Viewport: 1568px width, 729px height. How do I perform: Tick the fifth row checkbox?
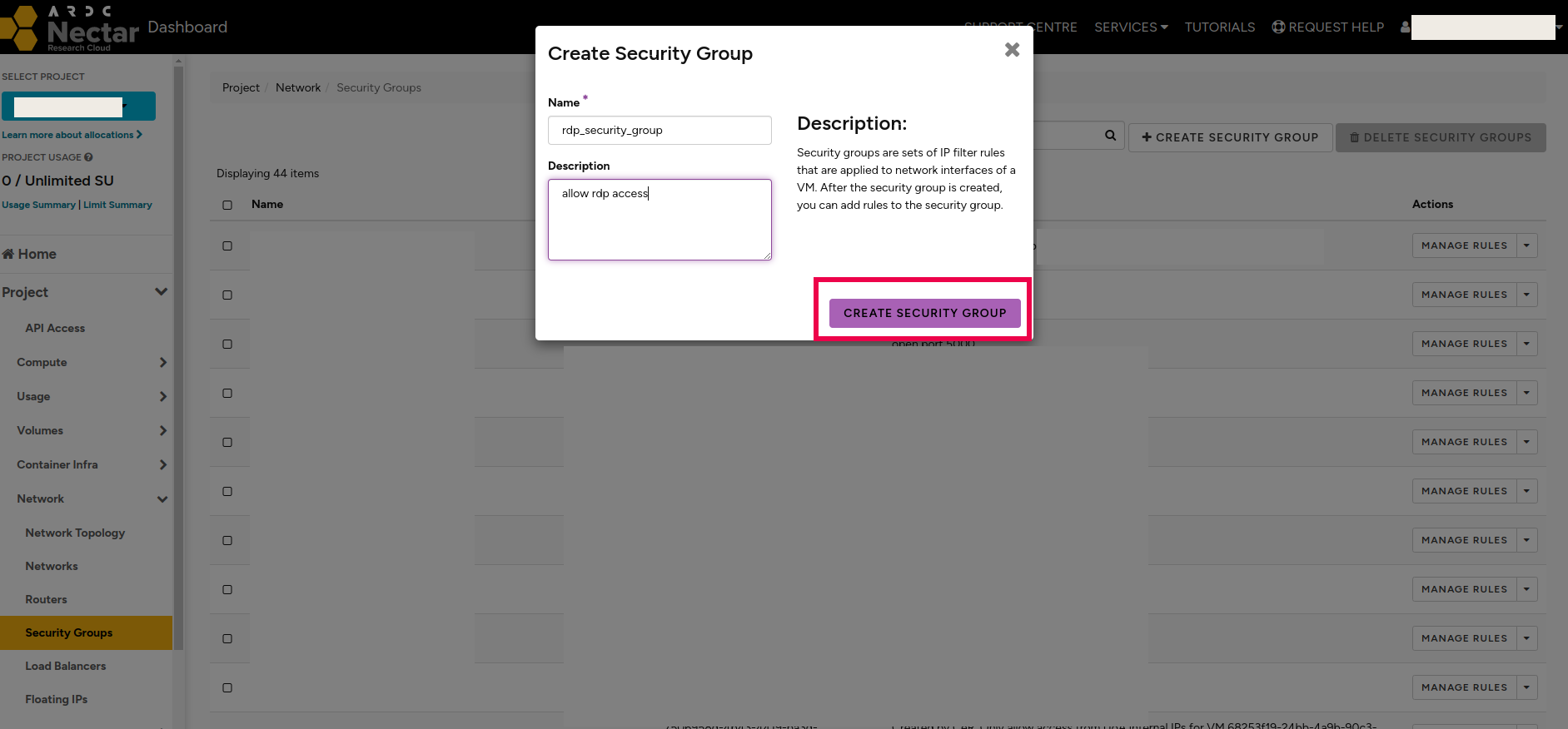click(227, 442)
